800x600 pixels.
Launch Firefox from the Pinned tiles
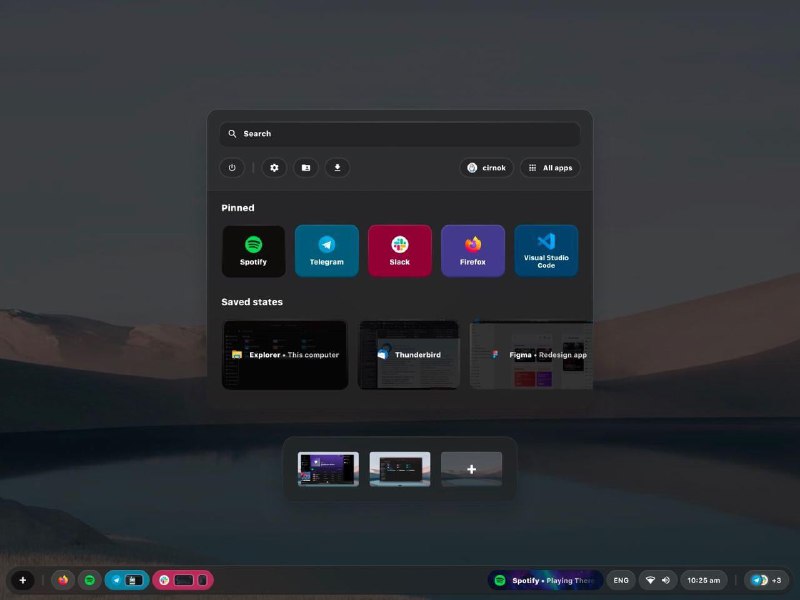click(473, 251)
